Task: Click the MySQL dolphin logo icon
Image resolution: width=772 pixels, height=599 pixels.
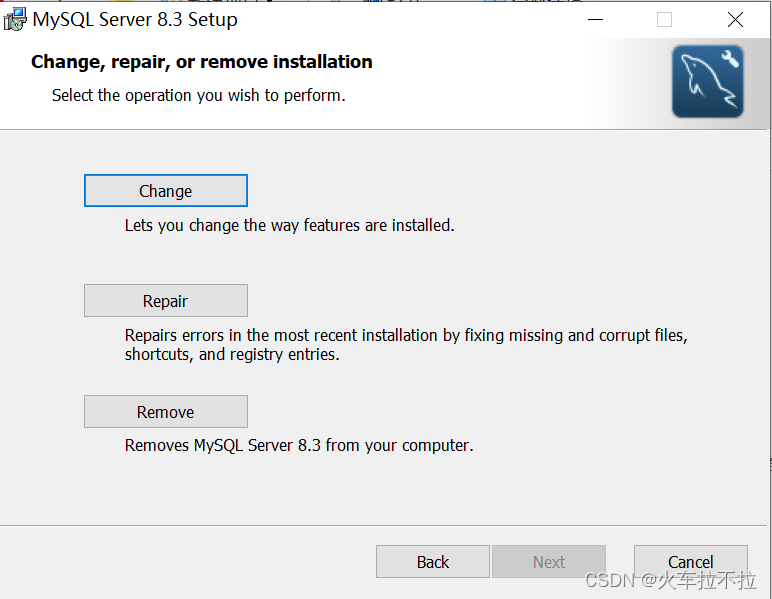Action: tap(708, 82)
